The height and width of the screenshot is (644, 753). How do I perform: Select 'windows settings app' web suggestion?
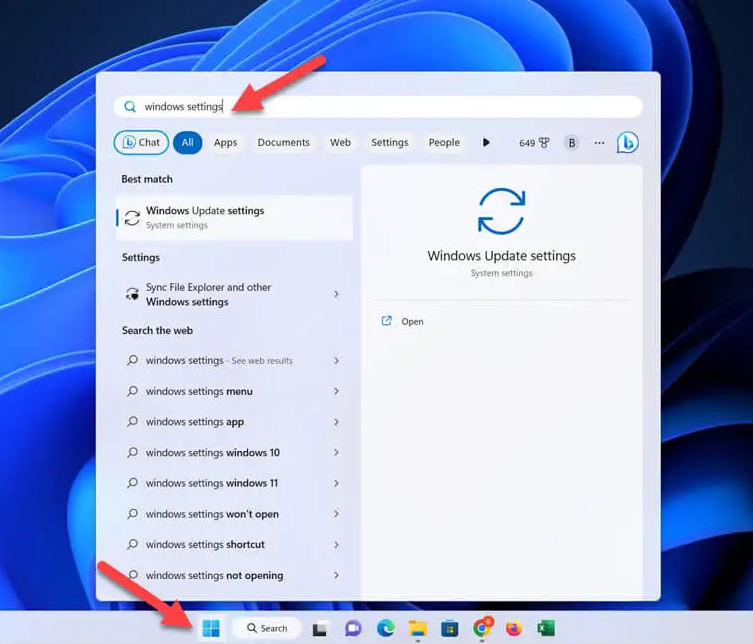point(234,422)
